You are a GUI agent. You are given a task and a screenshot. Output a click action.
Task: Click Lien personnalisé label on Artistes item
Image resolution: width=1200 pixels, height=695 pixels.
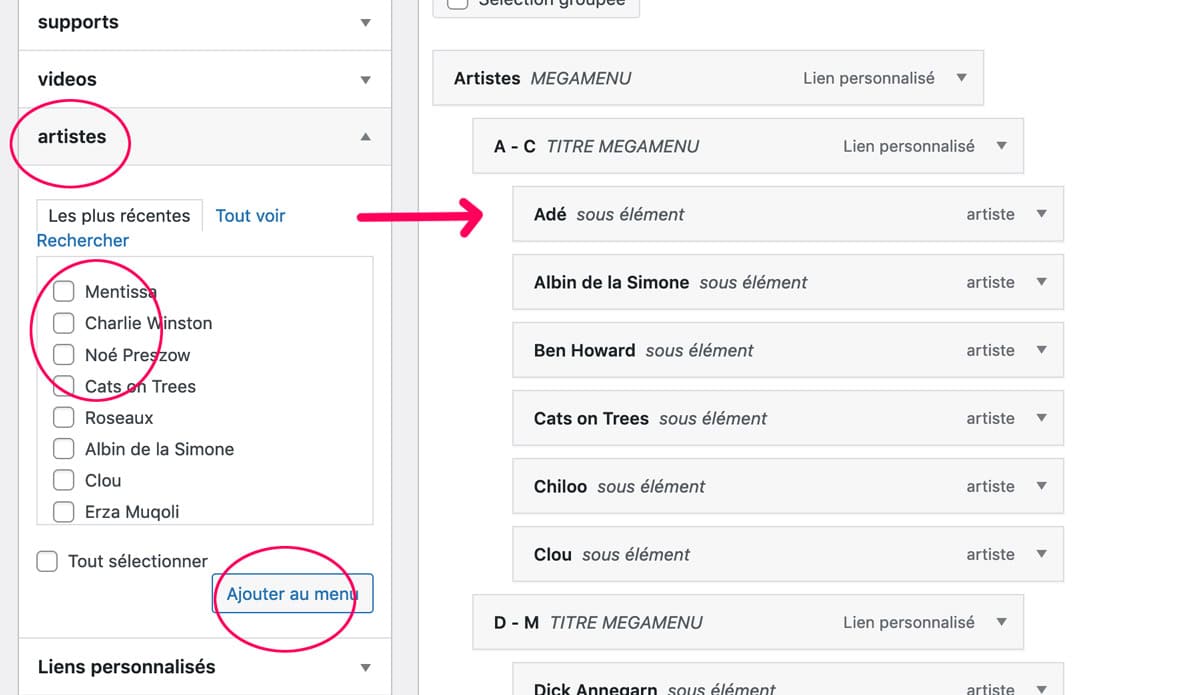click(868, 78)
